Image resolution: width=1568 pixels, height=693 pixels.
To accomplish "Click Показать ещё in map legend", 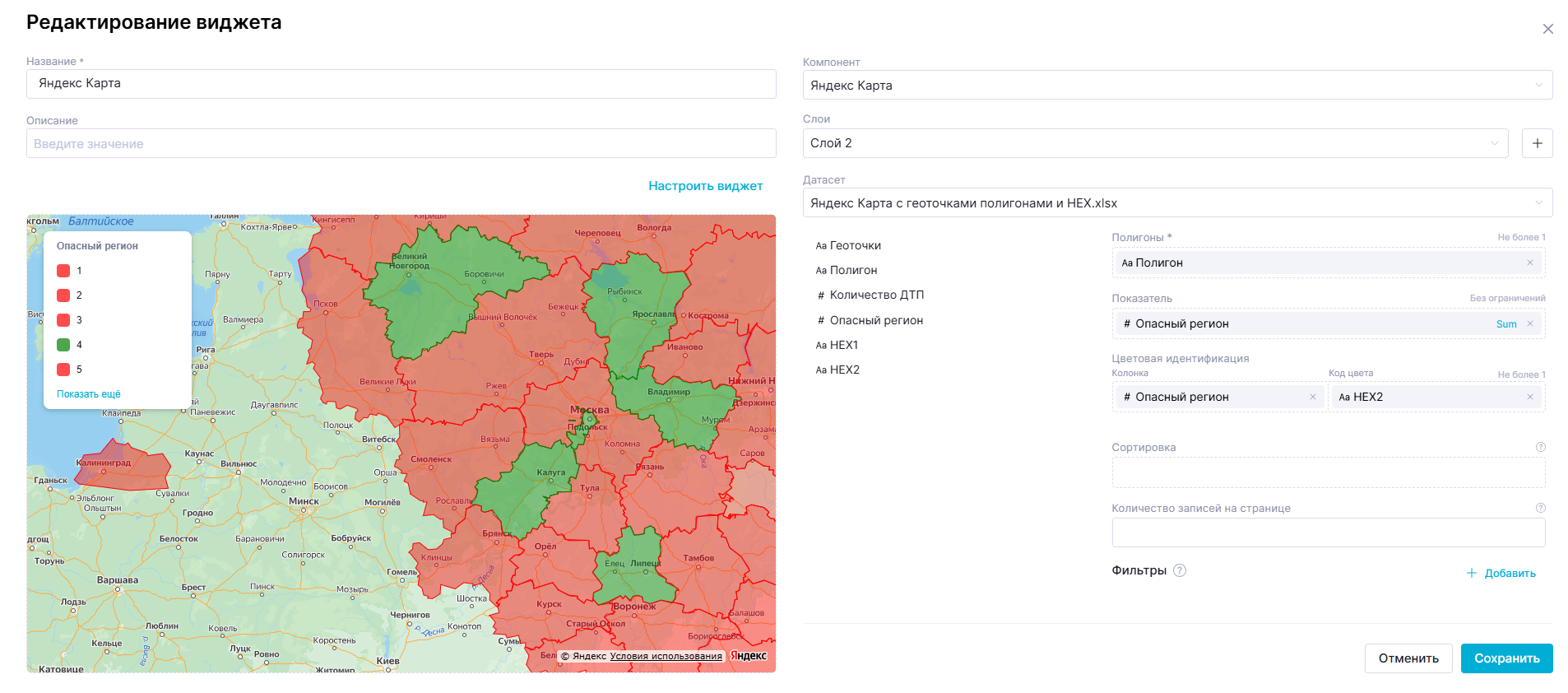I will 88,394.
